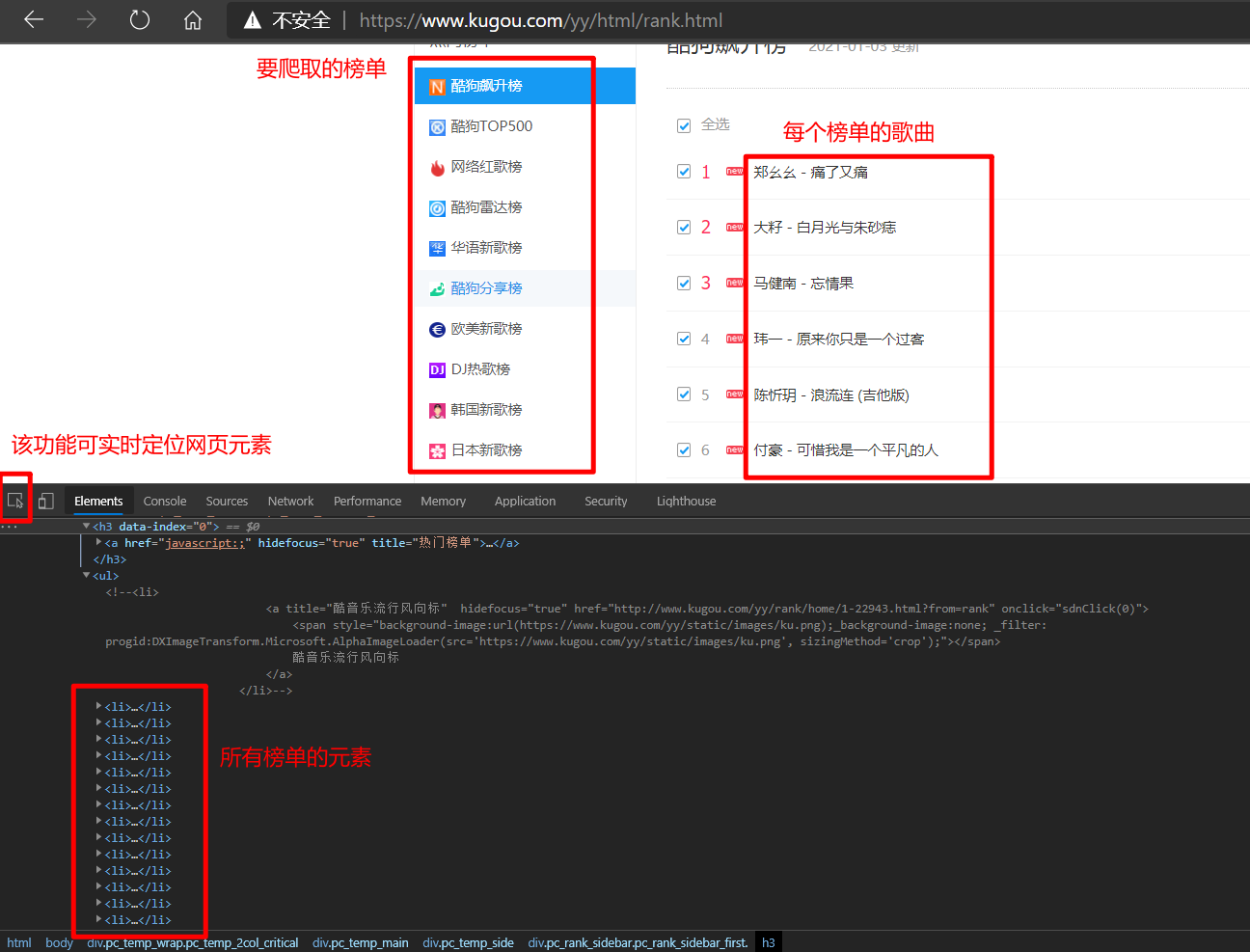
Task: Click the DJ icon for DJ热歌榜
Action: click(437, 370)
